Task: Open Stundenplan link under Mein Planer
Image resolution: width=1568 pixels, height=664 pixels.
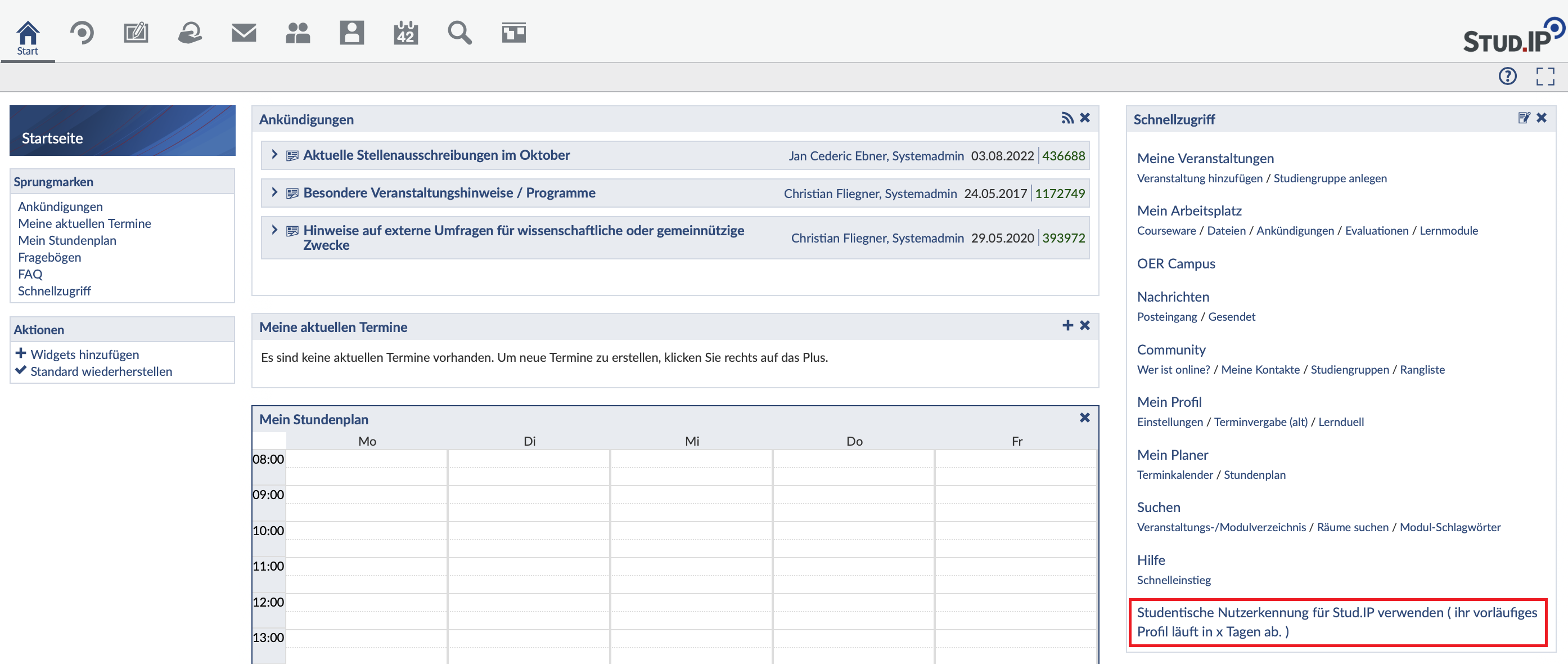Action: (x=1255, y=475)
